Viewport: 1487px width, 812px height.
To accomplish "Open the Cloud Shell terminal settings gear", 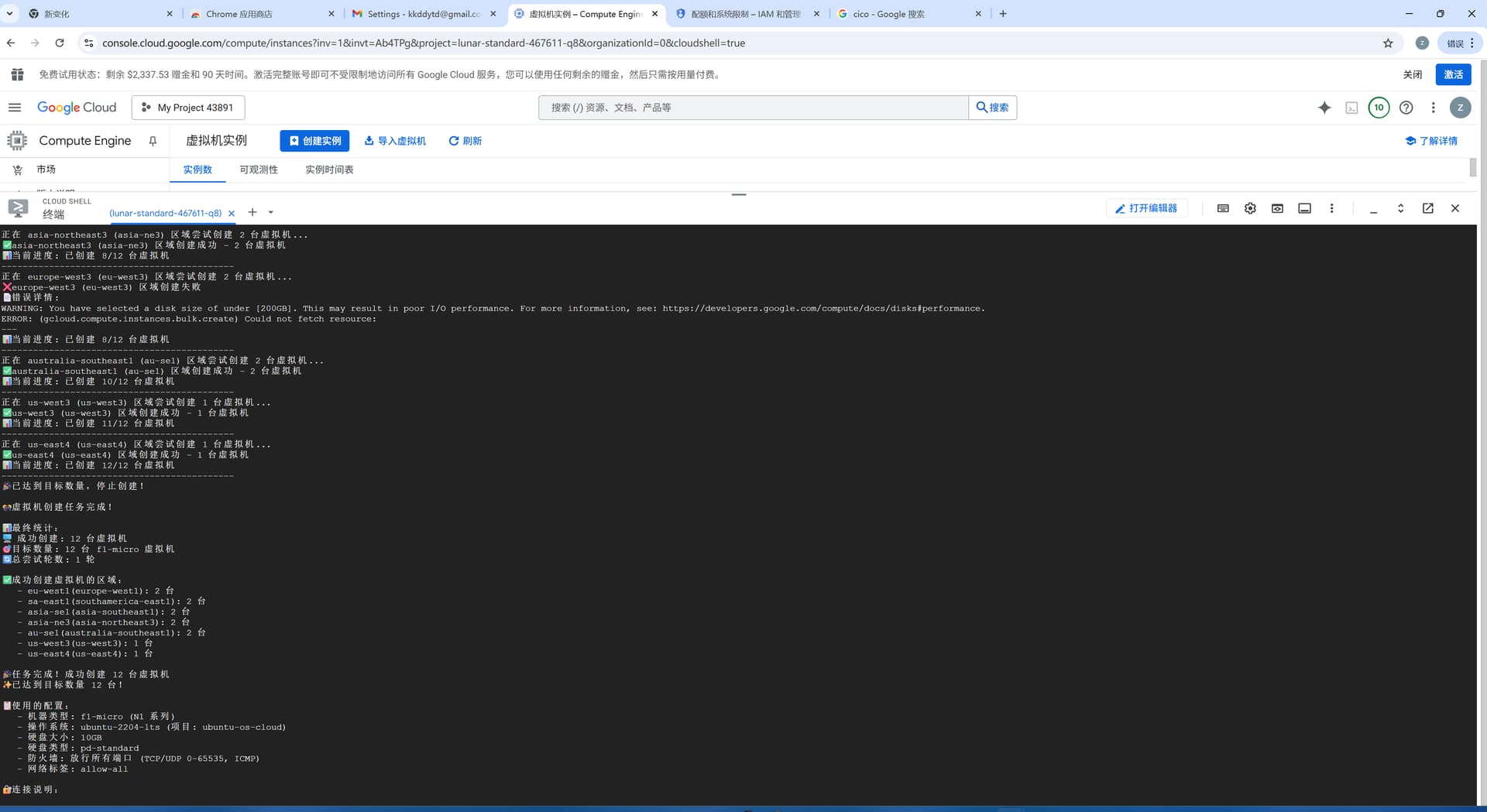I will (x=1250, y=208).
